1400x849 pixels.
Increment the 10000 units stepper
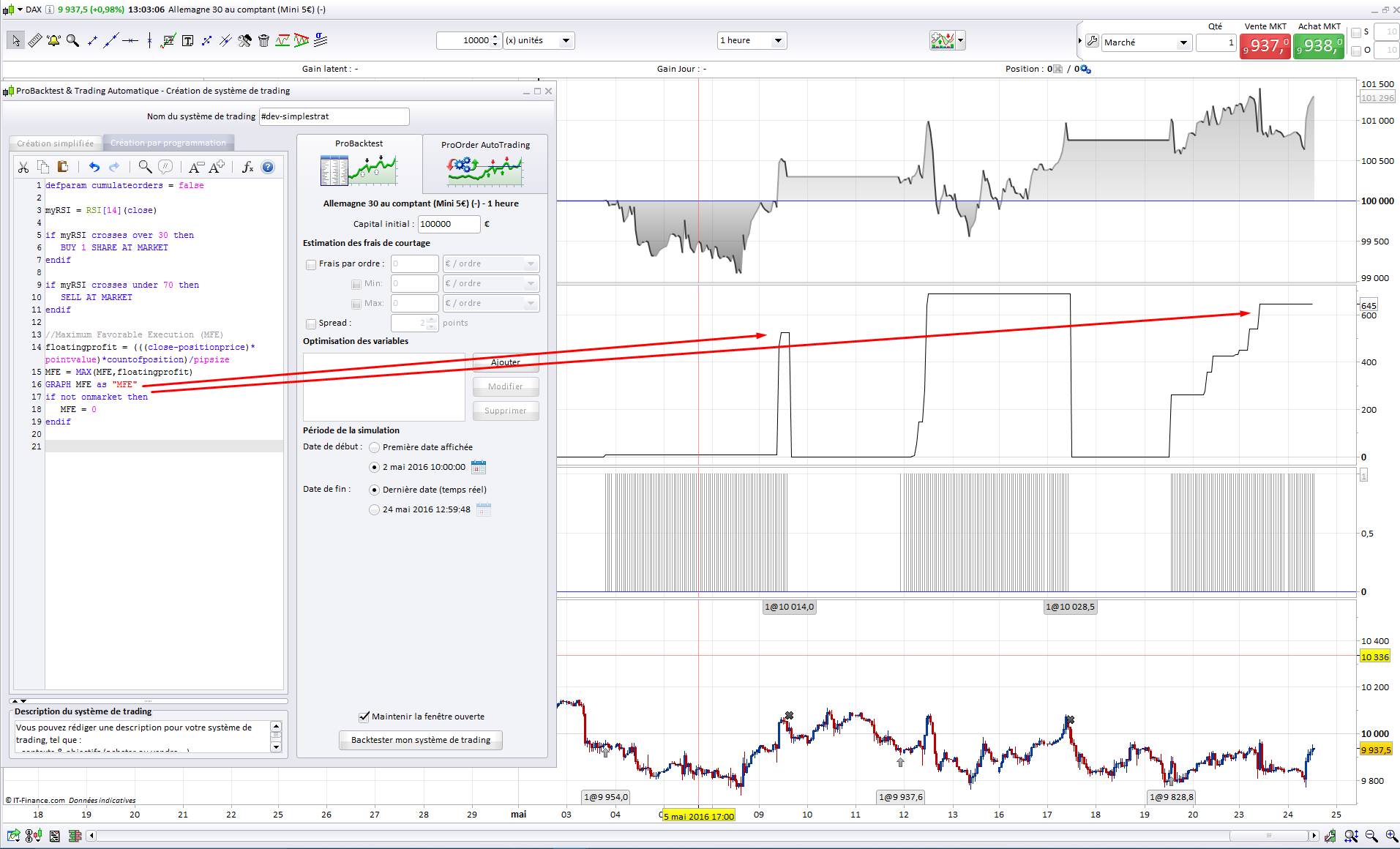pos(495,37)
